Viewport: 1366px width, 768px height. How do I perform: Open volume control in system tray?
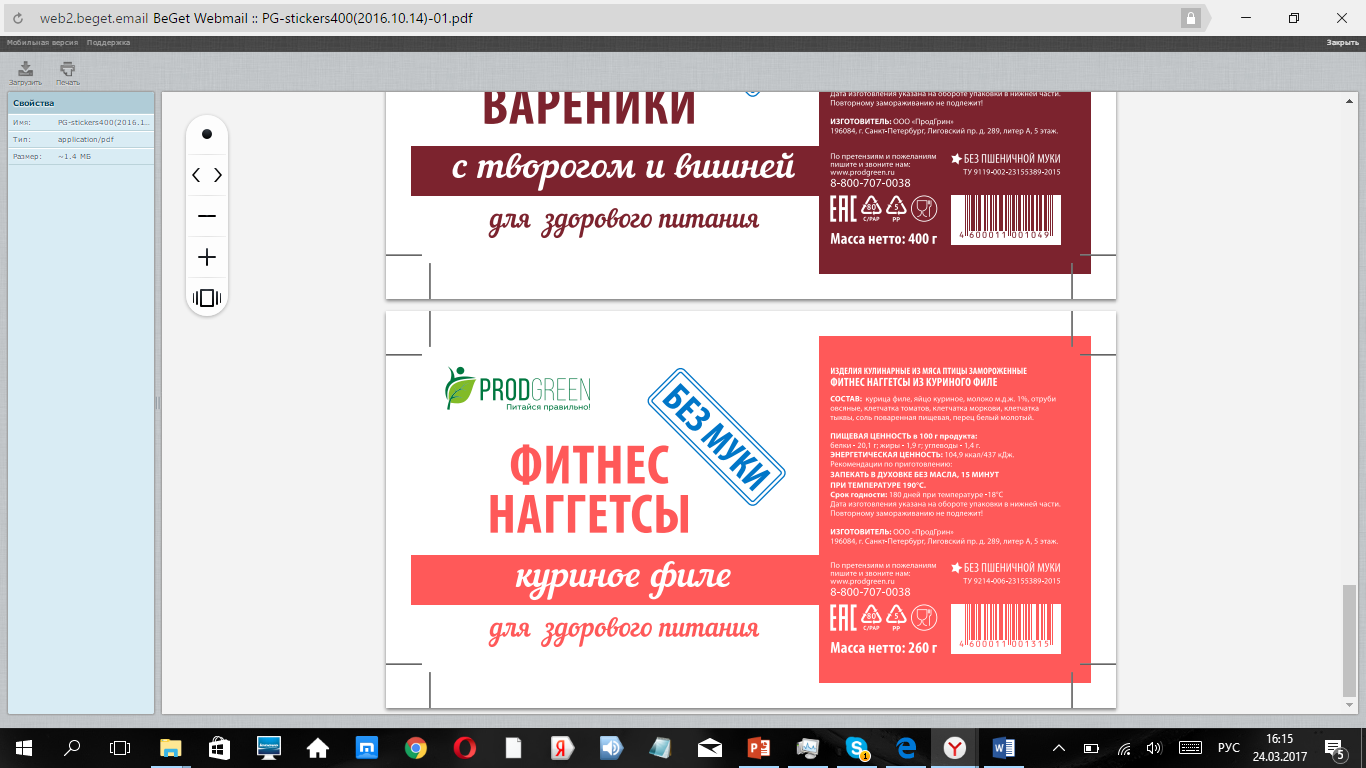point(1153,747)
